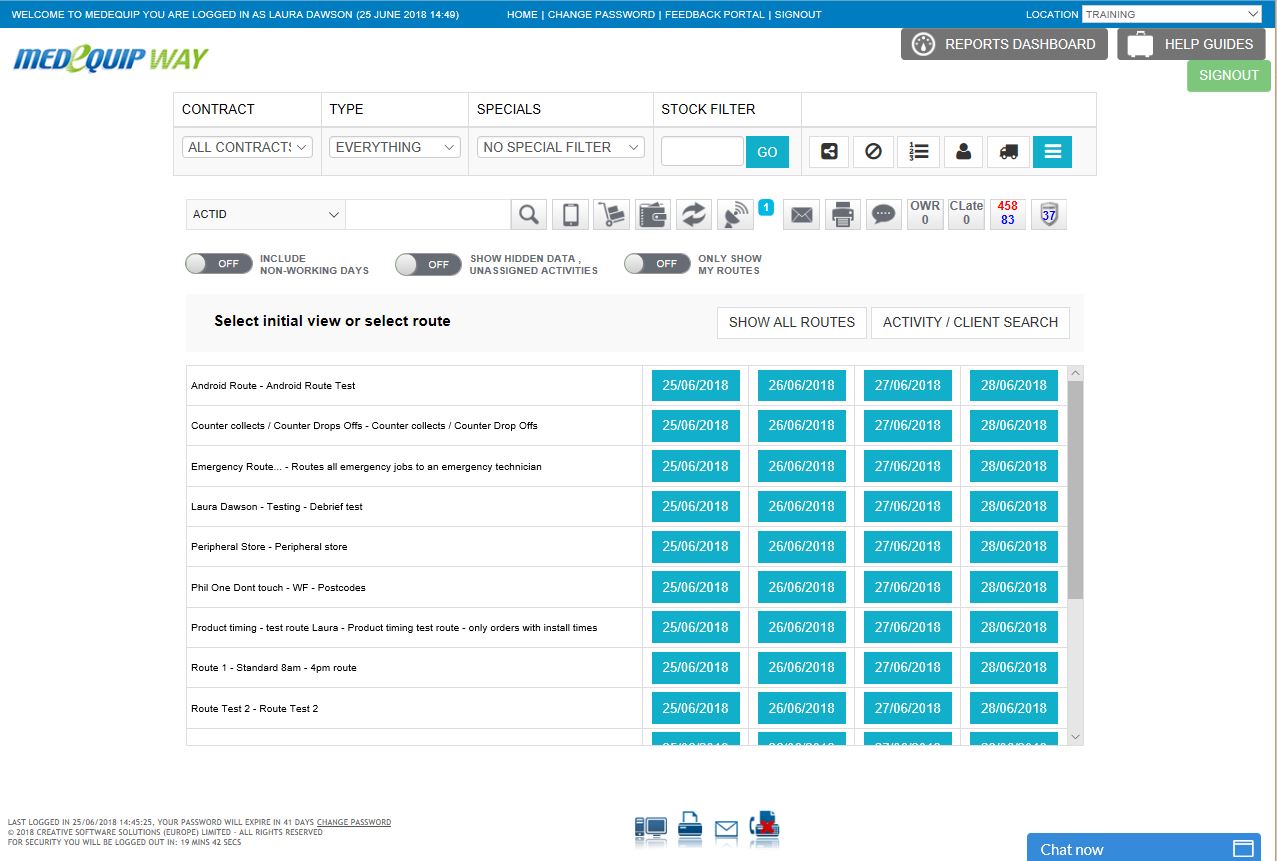Screen dimensions: 1277x861
Task: Open the mobile phone icon
Action: coord(570,214)
